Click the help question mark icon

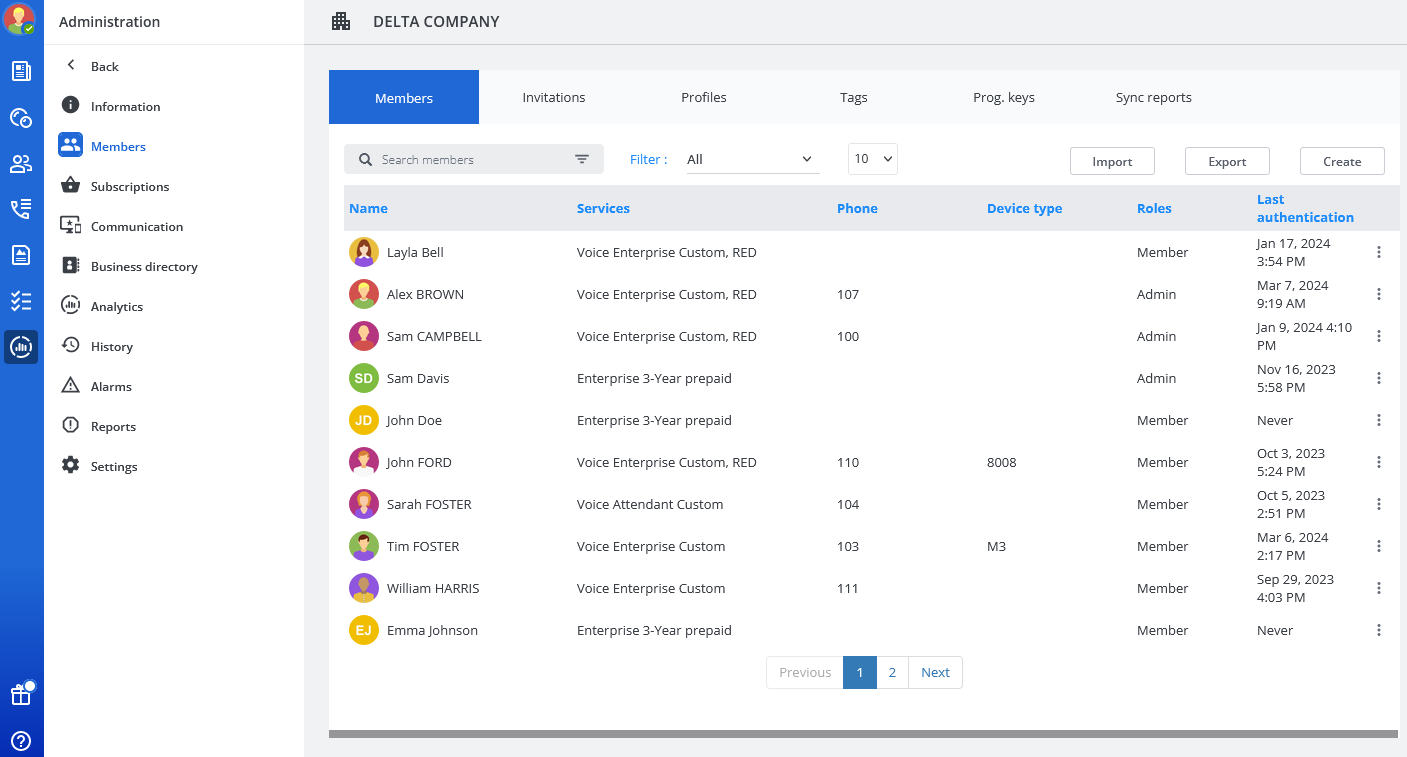pos(21,741)
